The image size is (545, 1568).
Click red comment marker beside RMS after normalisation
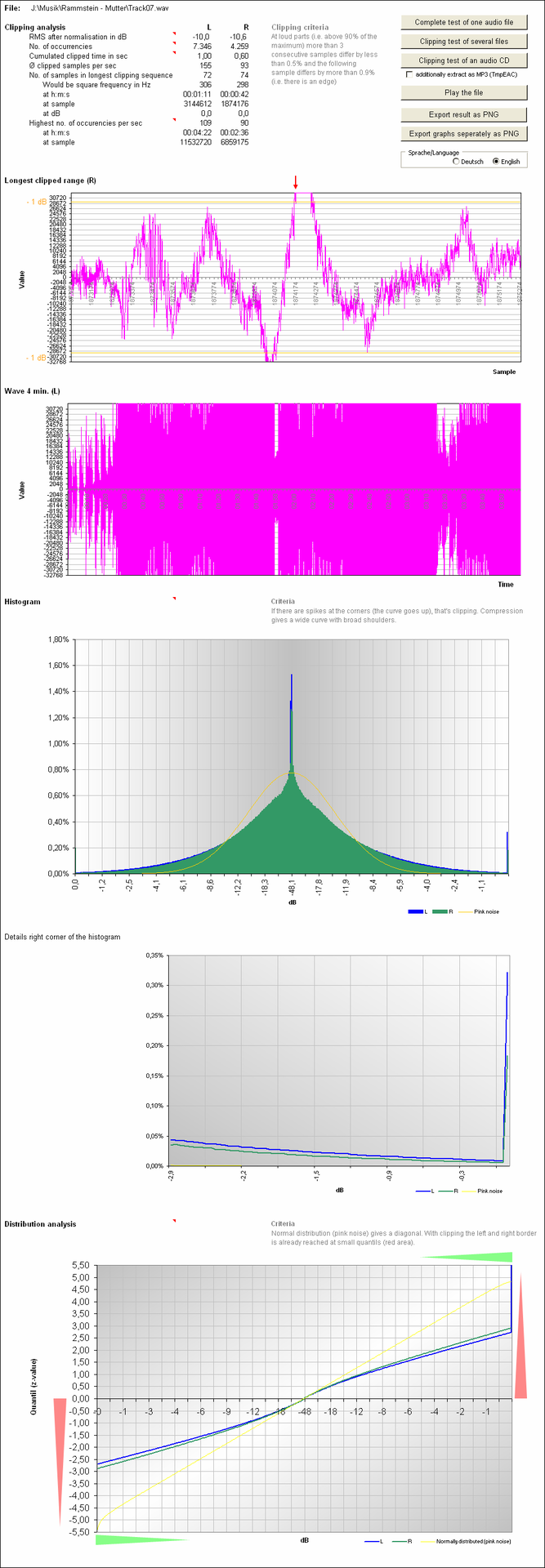pos(173,33)
